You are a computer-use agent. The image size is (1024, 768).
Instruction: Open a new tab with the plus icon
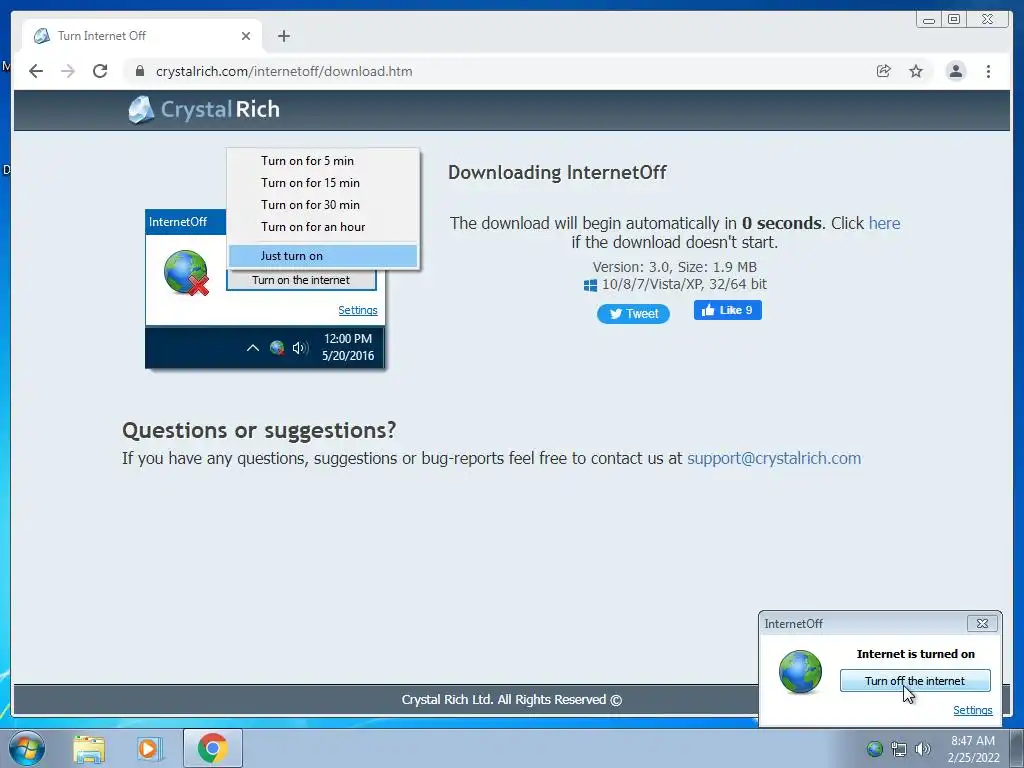(x=283, y=36)
